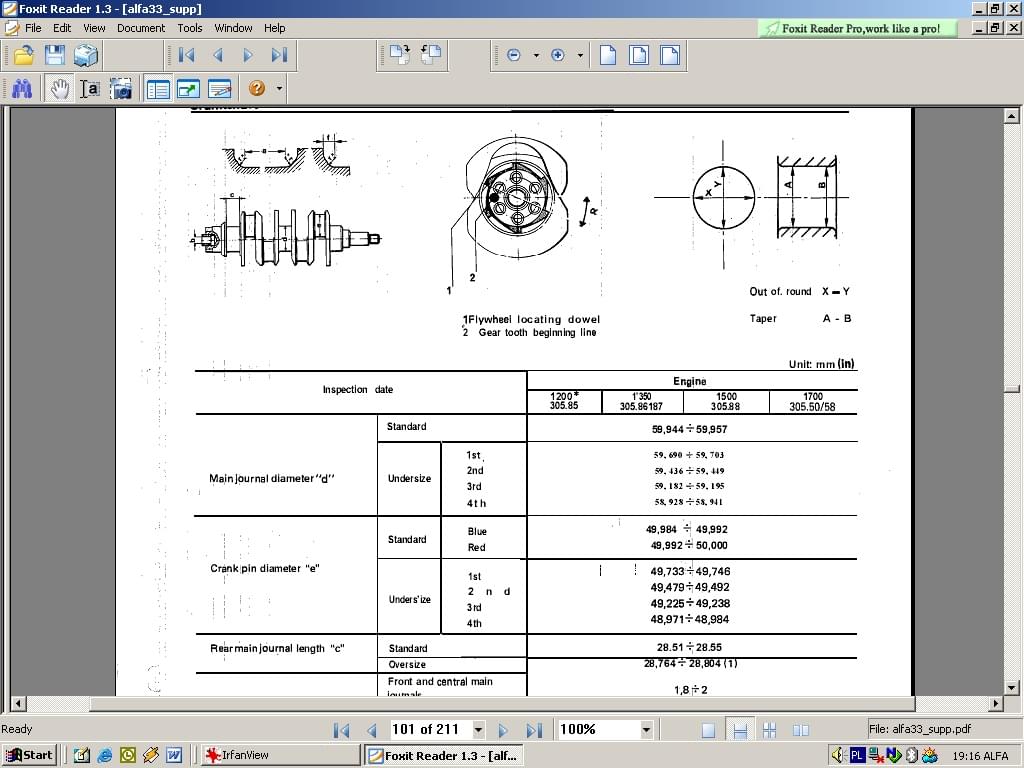Activate the Snapshot camera tool
The width and height of the screenshot is (1024, 768).
pos(121,88)
